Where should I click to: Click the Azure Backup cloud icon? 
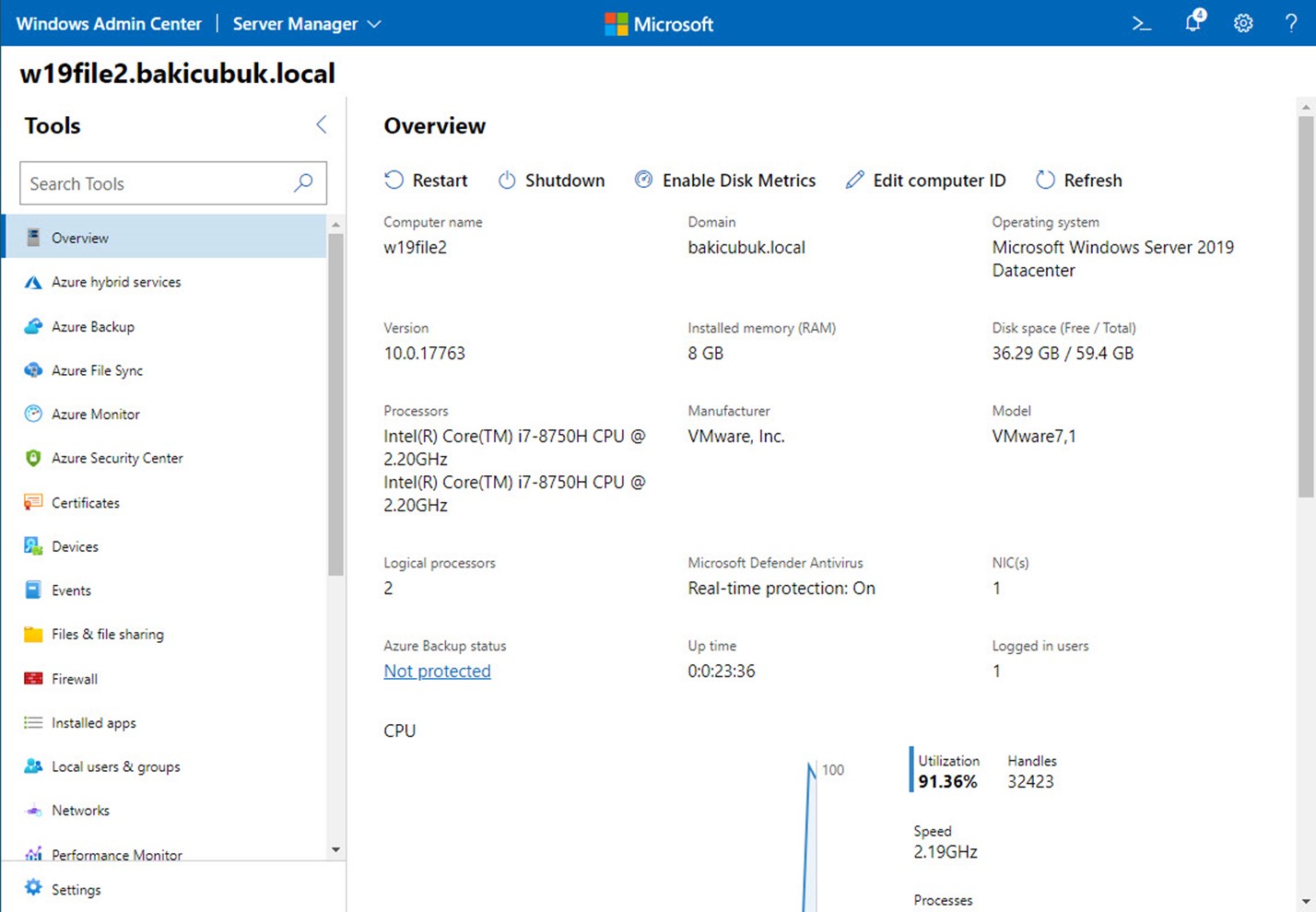33,326
